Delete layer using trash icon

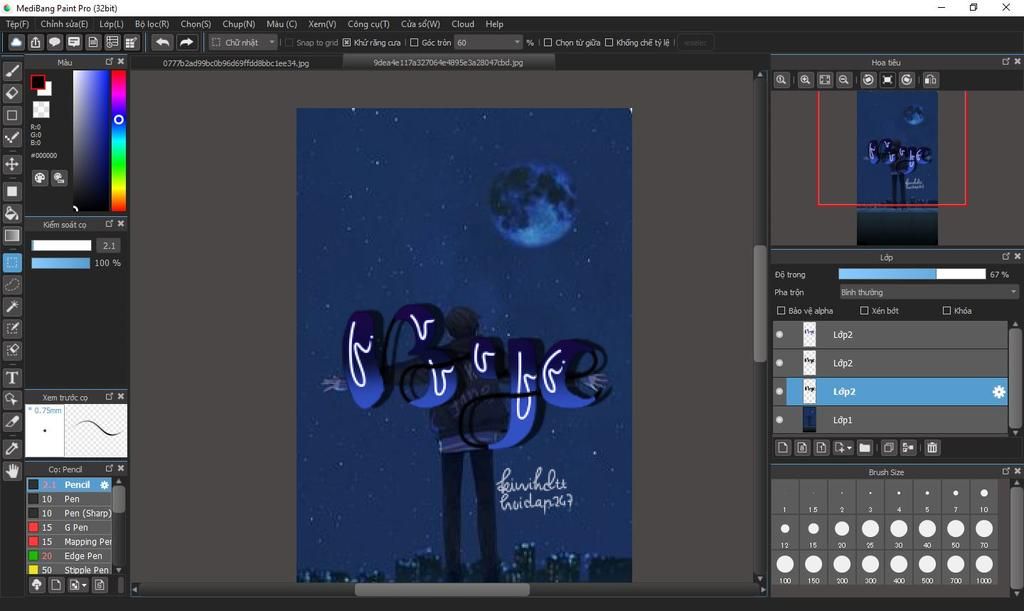pyautogui.click(x=932, y=448)
